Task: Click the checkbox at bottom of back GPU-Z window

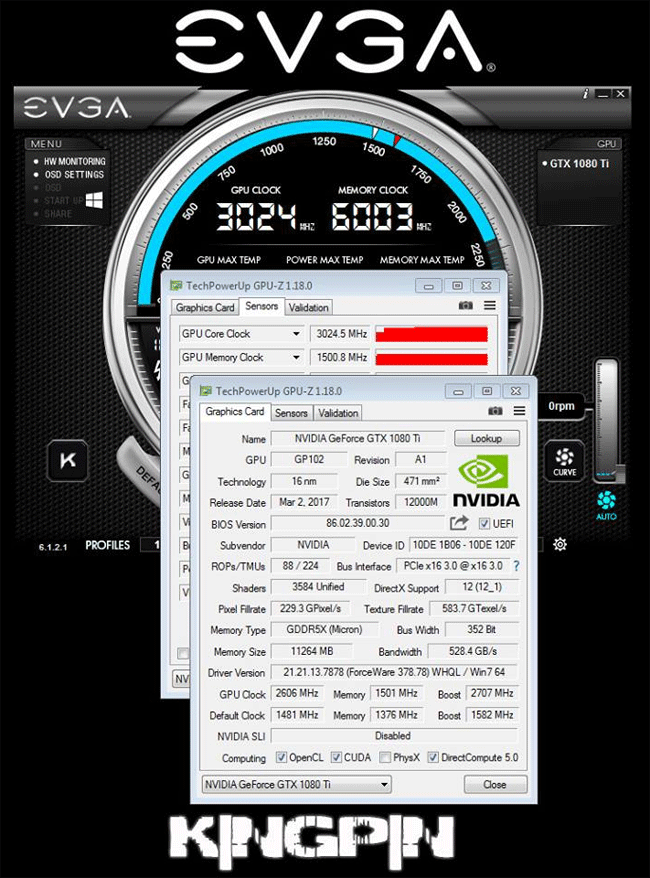Action: pos(183,653)
